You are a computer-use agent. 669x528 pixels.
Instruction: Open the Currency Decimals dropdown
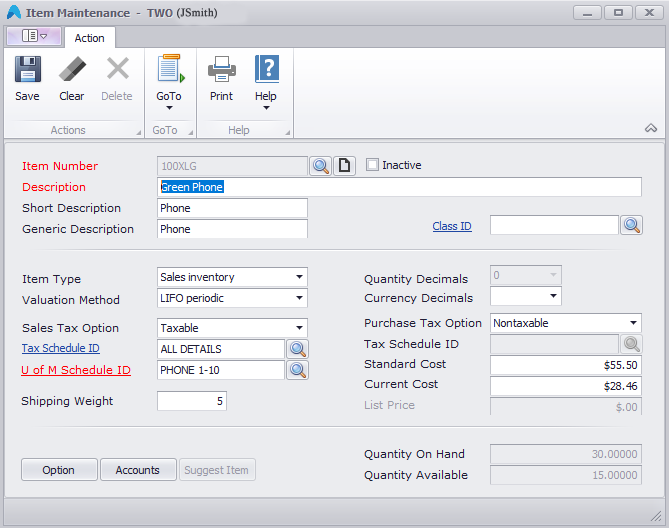tap(553, 296)
